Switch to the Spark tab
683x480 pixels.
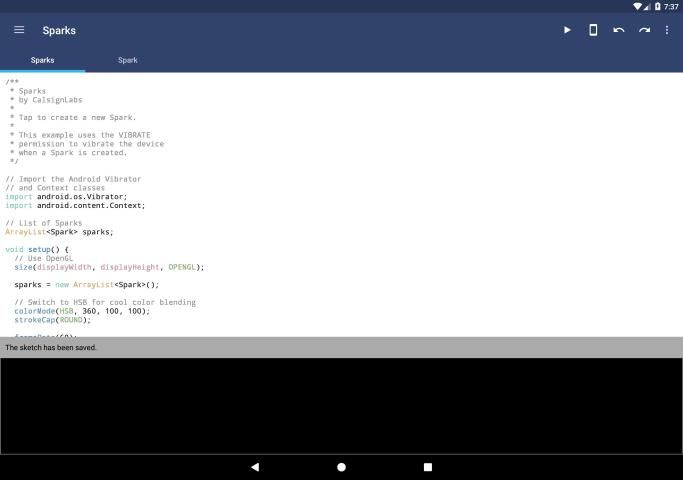click(x=128, y=60)
